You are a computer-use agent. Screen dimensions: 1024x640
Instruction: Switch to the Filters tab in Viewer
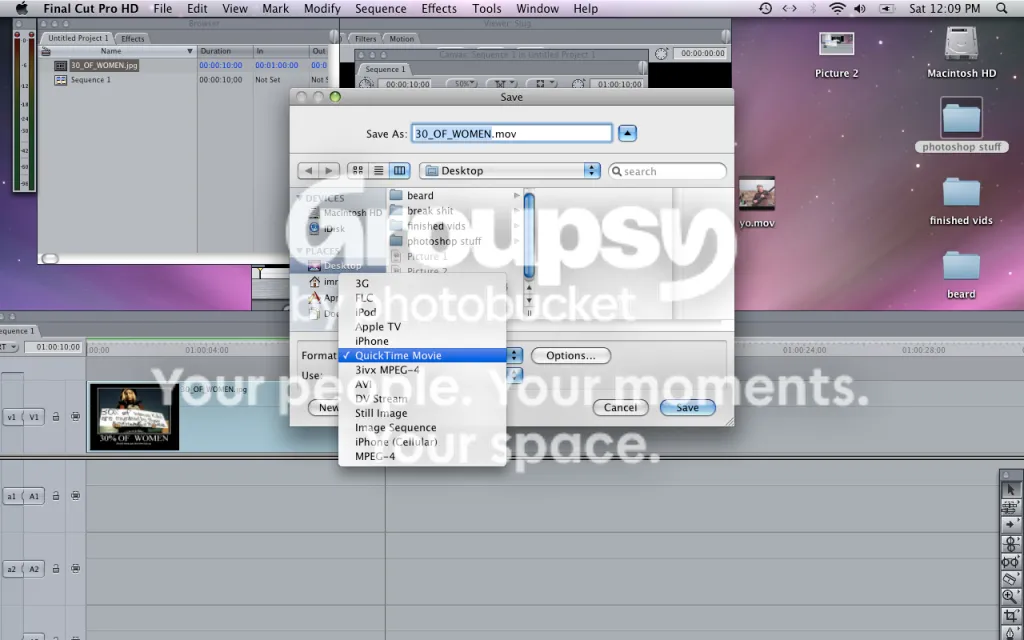click(x=366, y=39)
